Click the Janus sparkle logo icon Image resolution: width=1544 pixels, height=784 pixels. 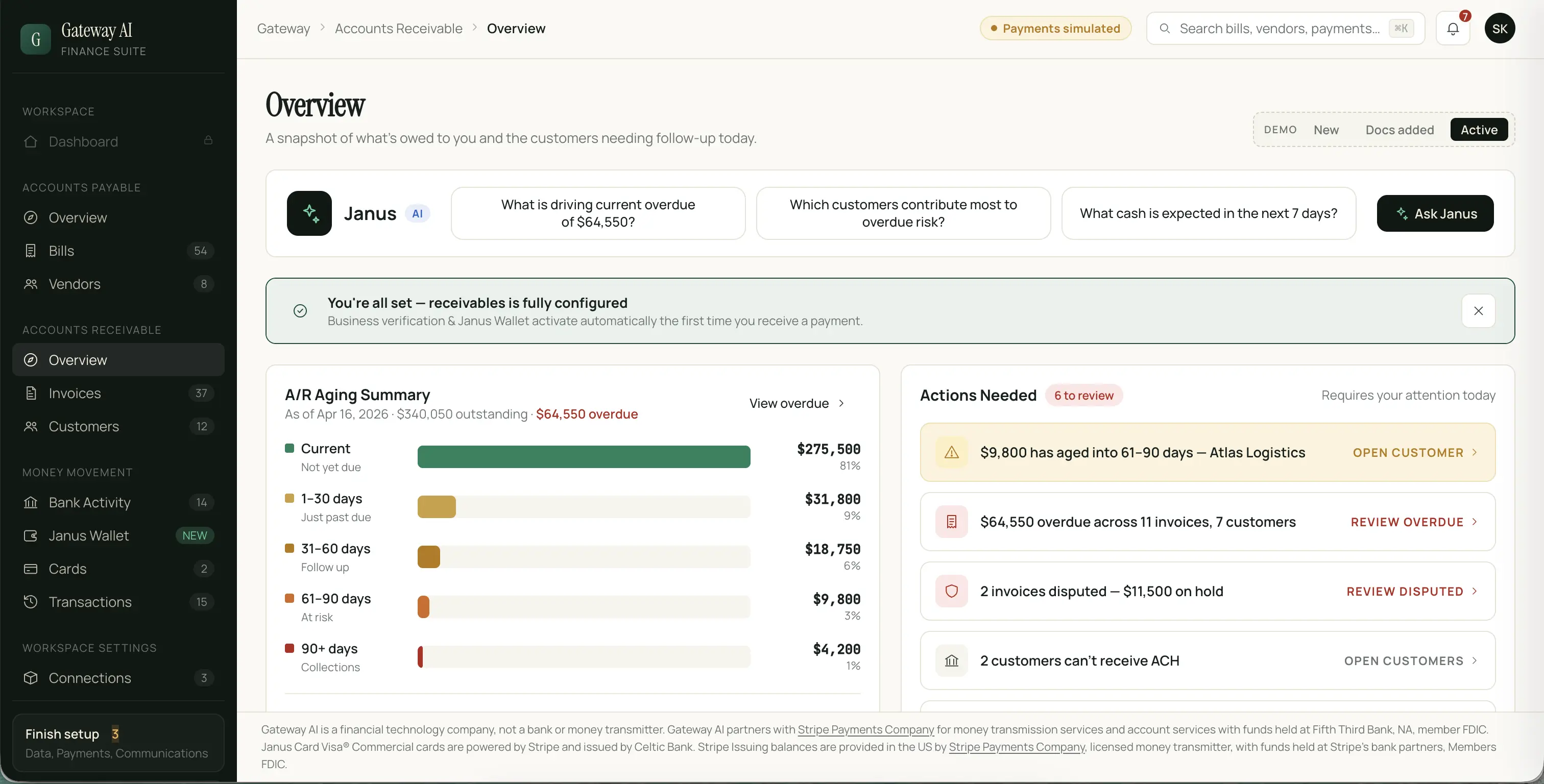pos(309,213)
